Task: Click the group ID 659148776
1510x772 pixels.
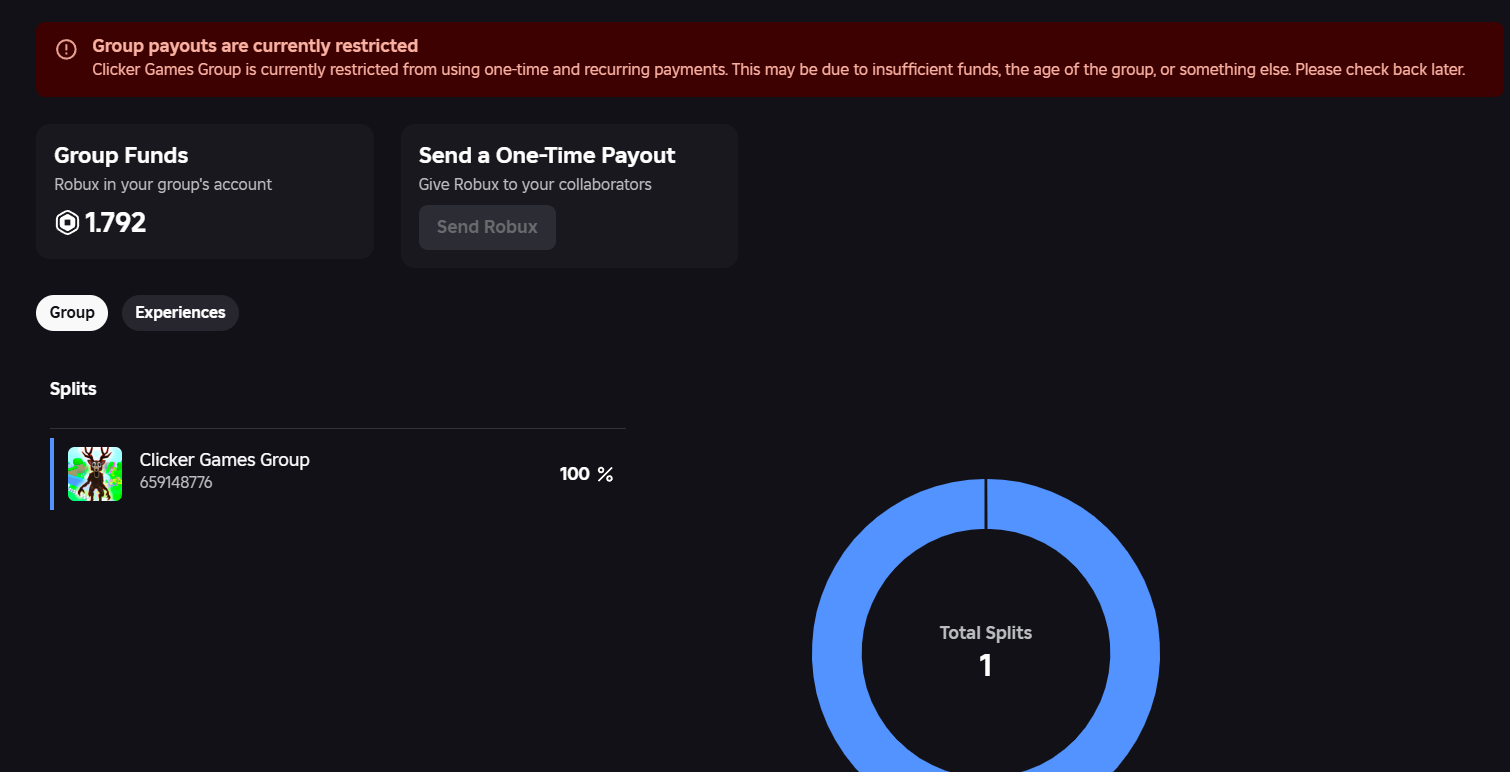Action: click(x=176, y=482)
